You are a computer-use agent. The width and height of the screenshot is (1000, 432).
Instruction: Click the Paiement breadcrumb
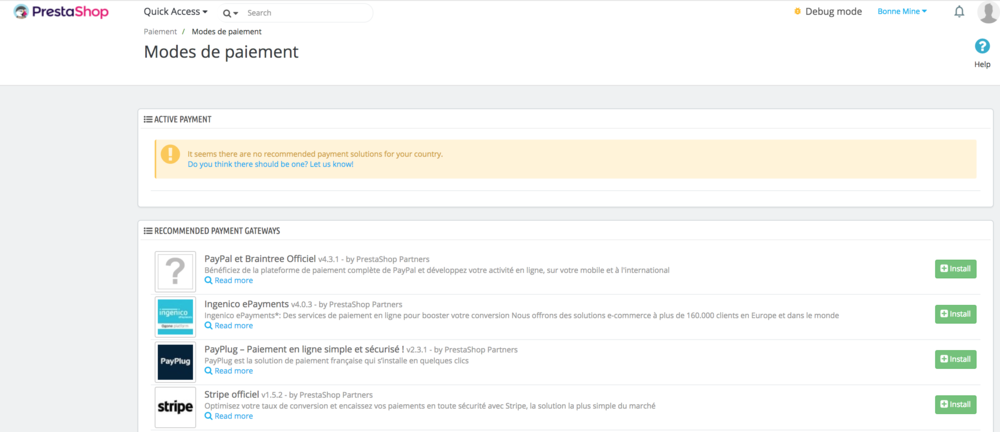pos(160,32)
